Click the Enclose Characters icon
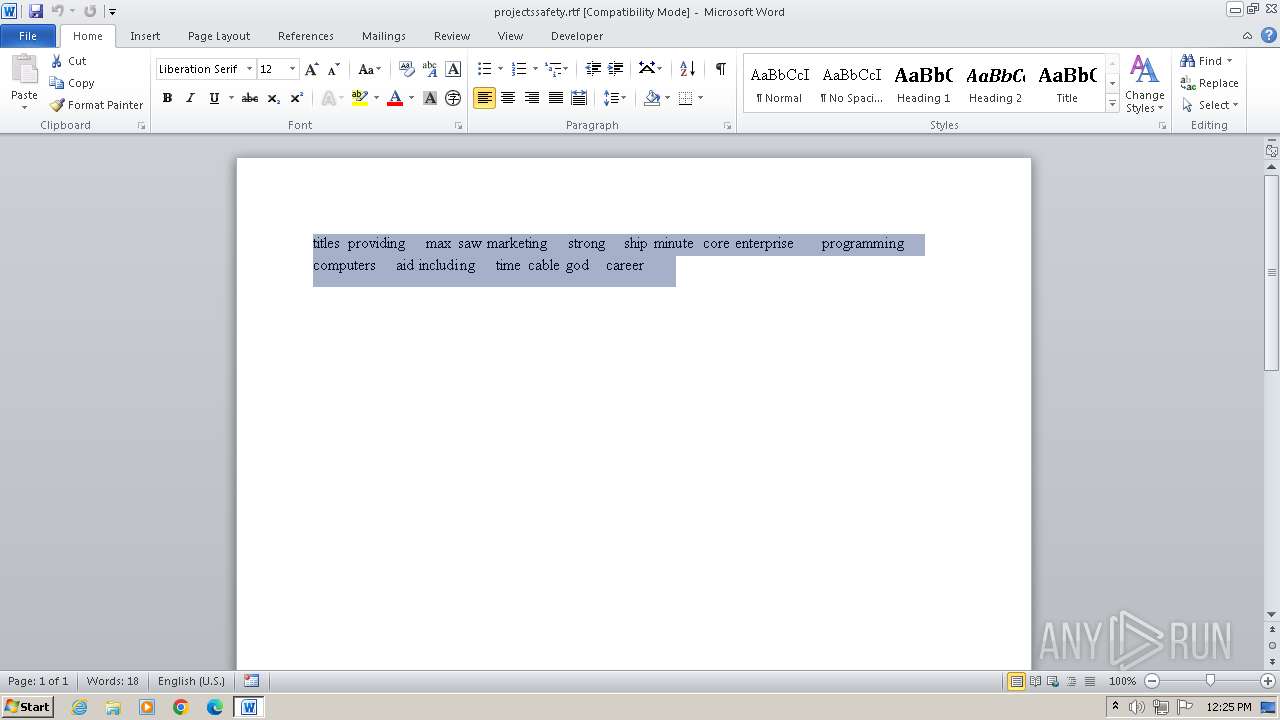This screenshot has height=720, width=1280. tap(453, 98)
